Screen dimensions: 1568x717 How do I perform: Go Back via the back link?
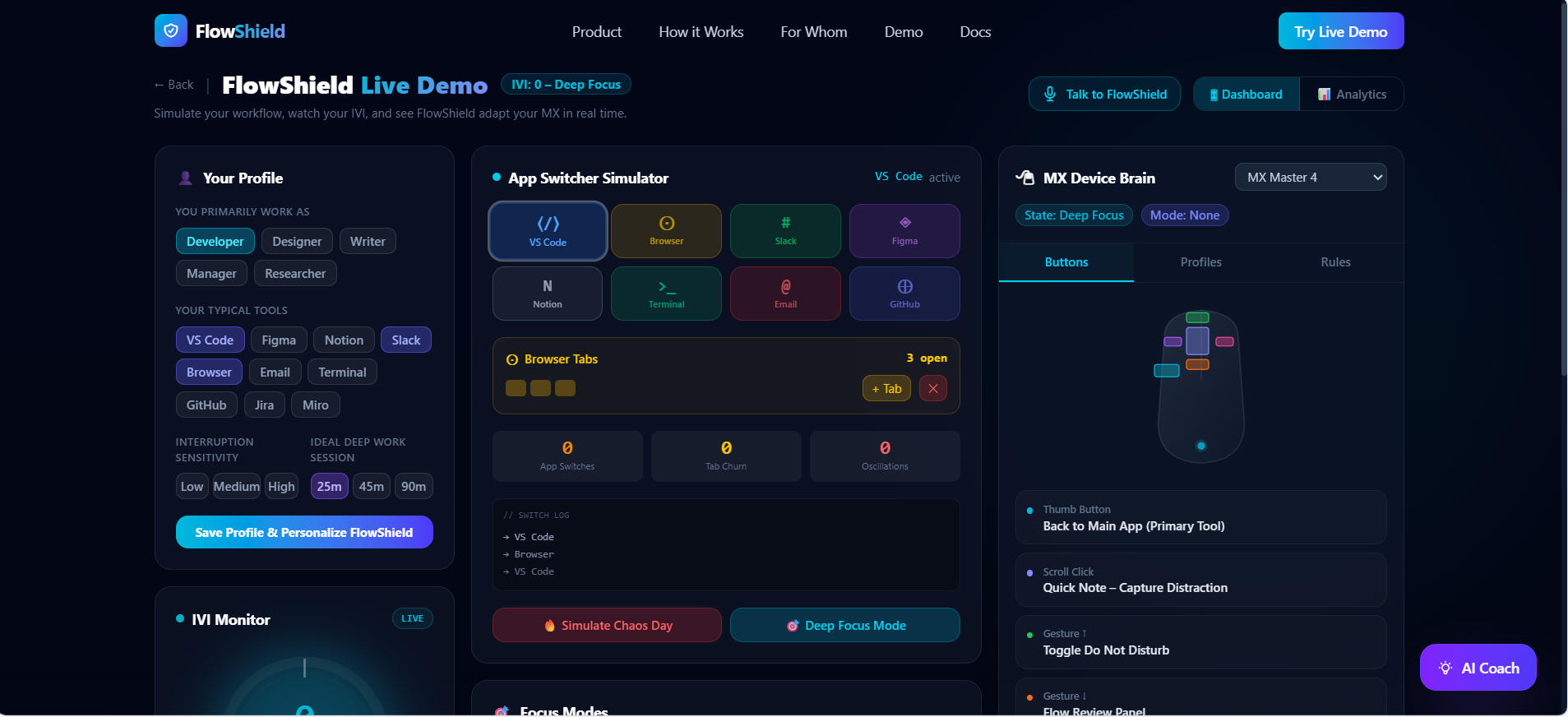pos(173,85)
